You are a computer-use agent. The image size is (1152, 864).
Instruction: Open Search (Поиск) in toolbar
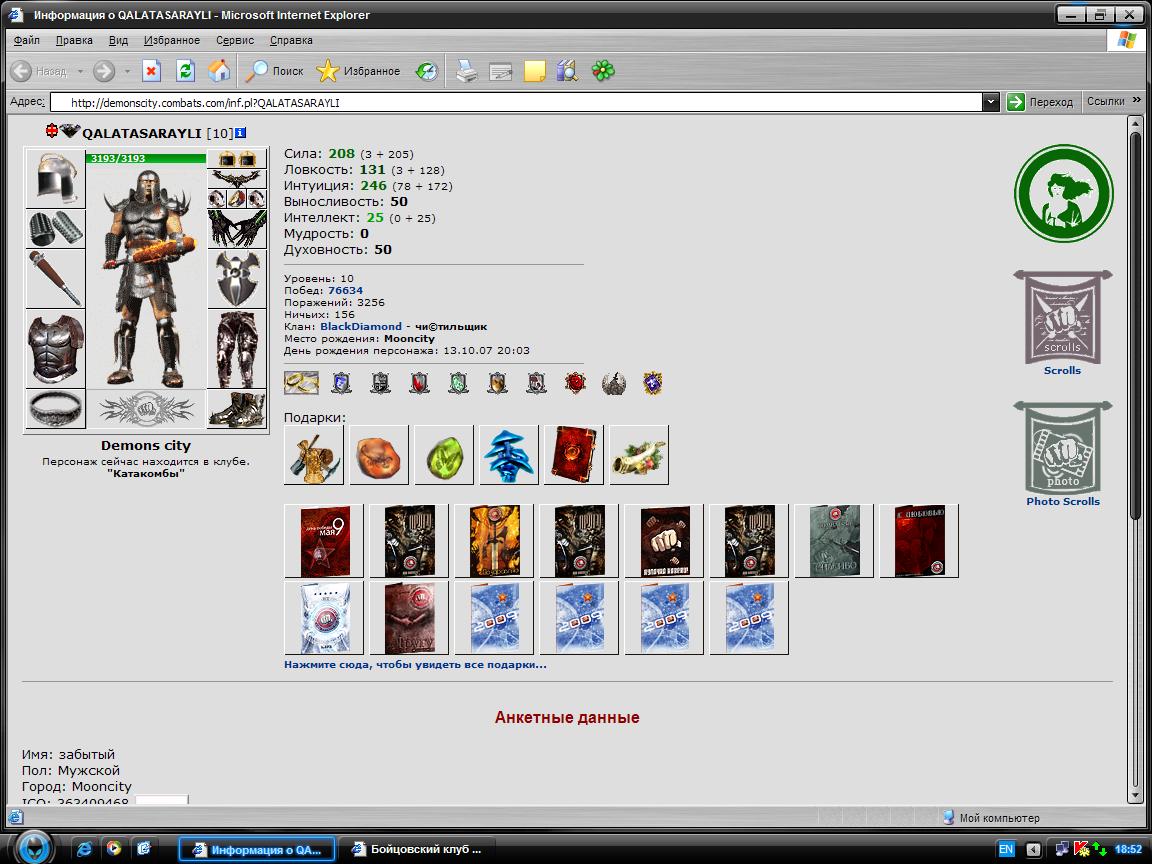pyautogui.click(x=274, y=71)
